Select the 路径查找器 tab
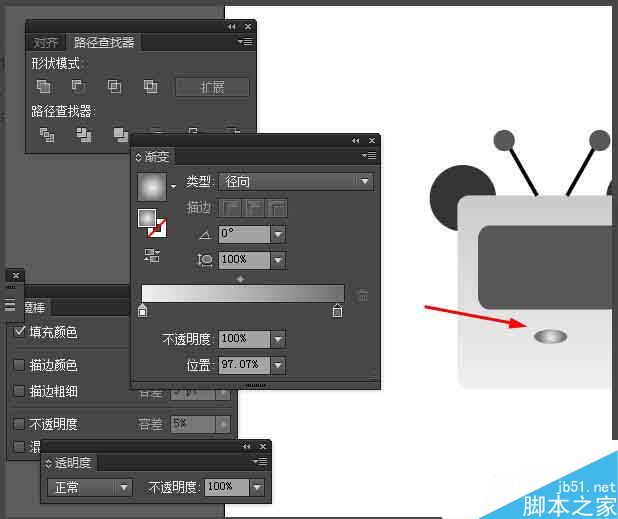This screenshot has width=618, height=519. pos(104,42)
